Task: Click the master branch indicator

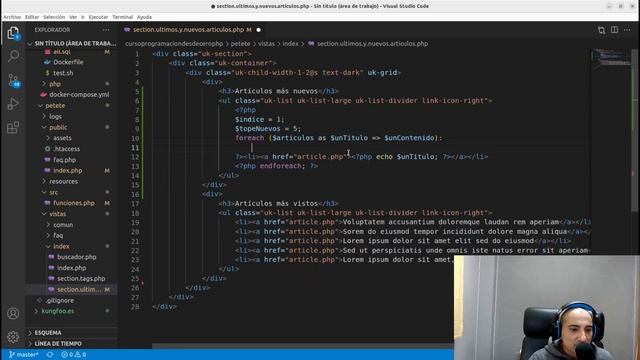Action: tap(24, 355)
